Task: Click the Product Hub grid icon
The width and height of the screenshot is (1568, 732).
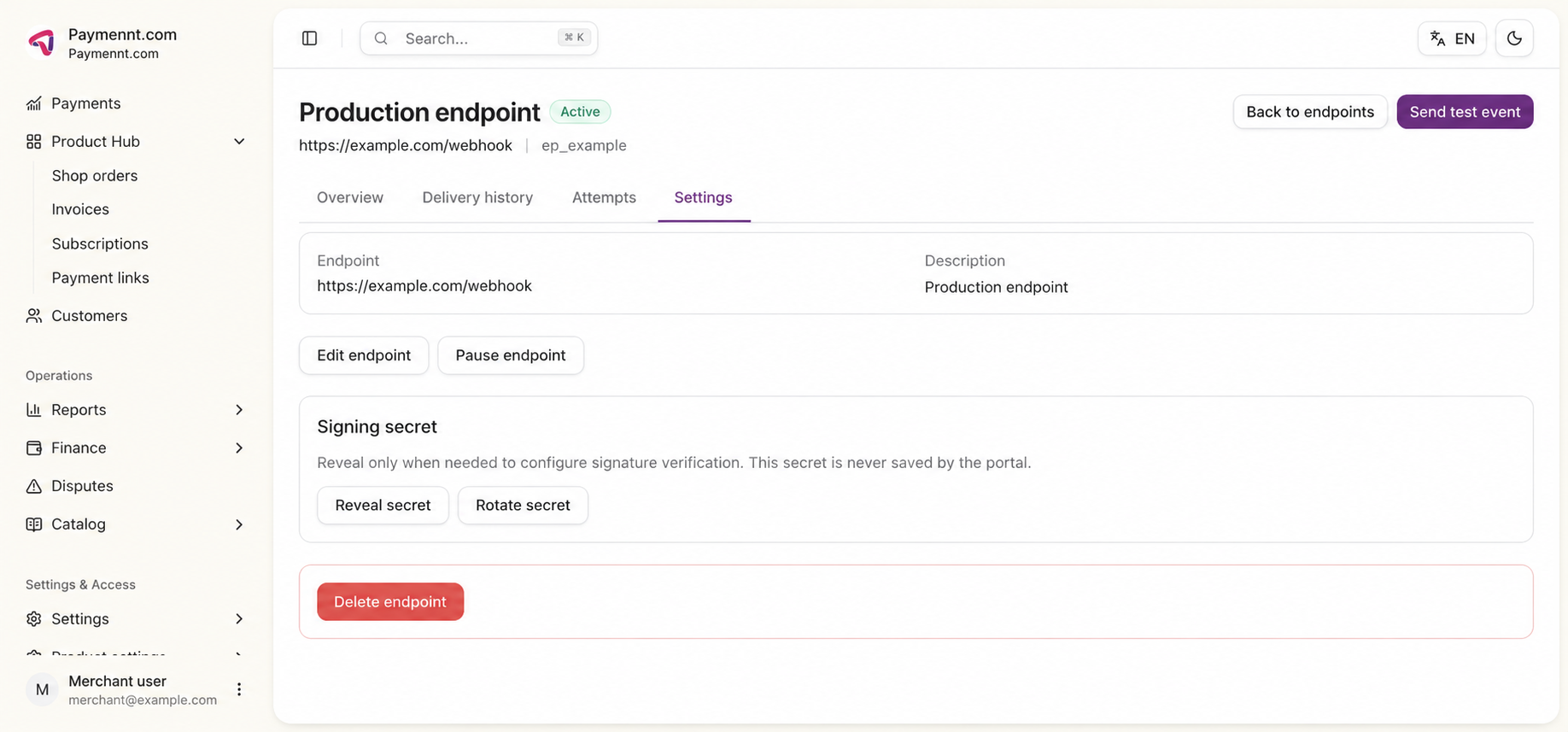Action: [34, 142]
